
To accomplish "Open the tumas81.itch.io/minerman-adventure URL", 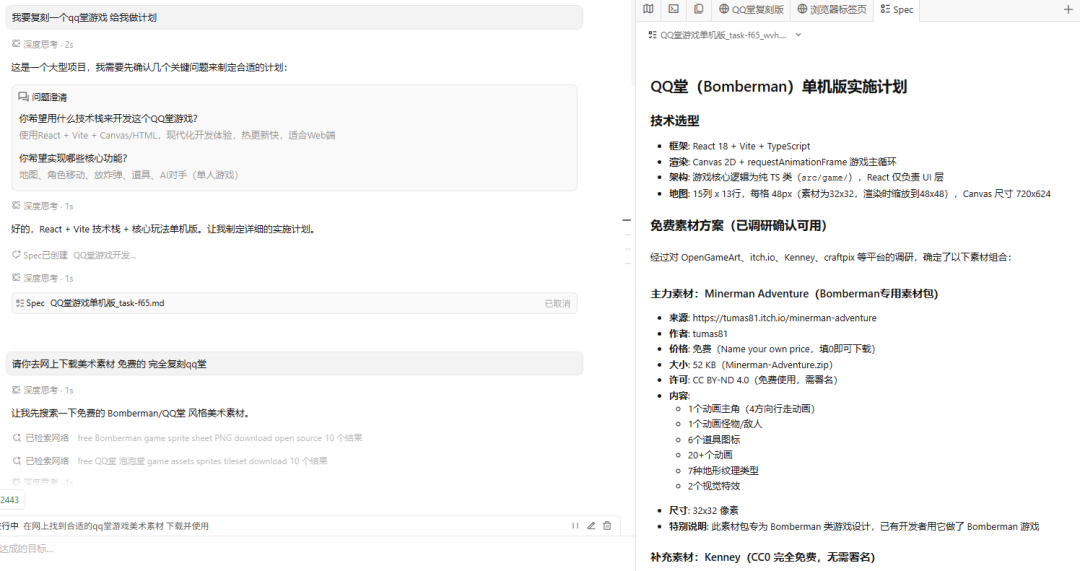I will (x=785, y=318).
